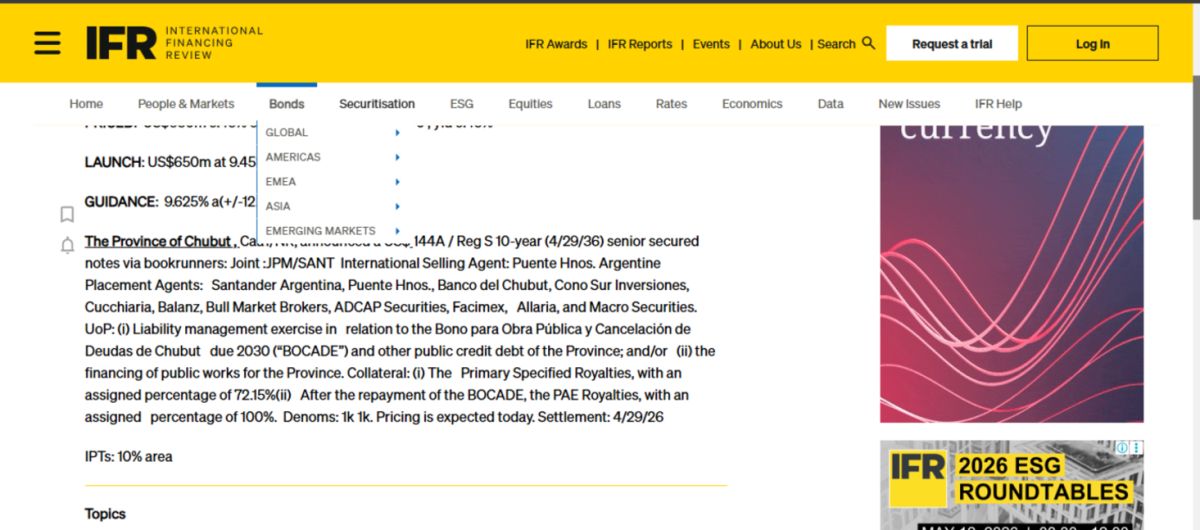Click the bell alert icon

67,245
